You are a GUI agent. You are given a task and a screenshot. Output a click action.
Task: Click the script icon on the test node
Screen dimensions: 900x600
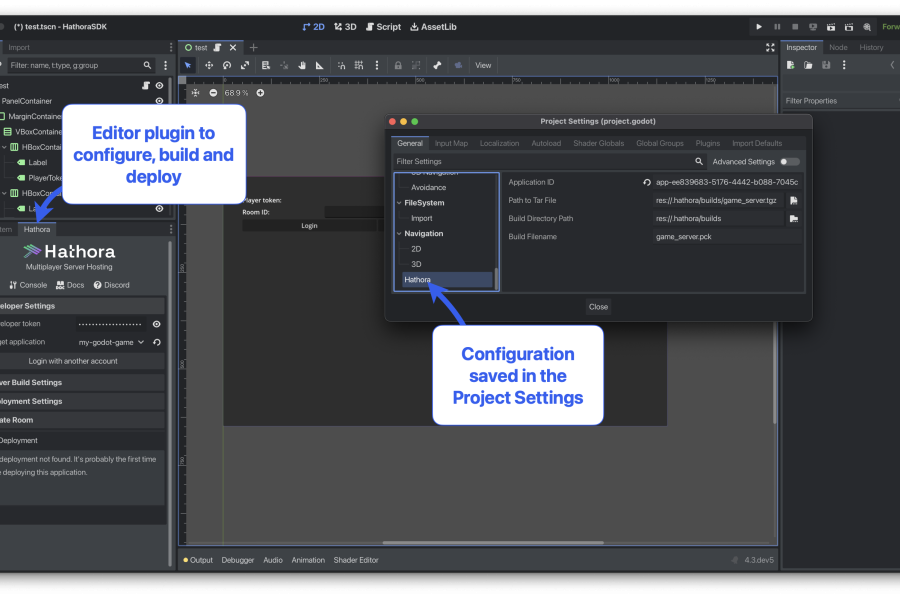pos(146,86)
